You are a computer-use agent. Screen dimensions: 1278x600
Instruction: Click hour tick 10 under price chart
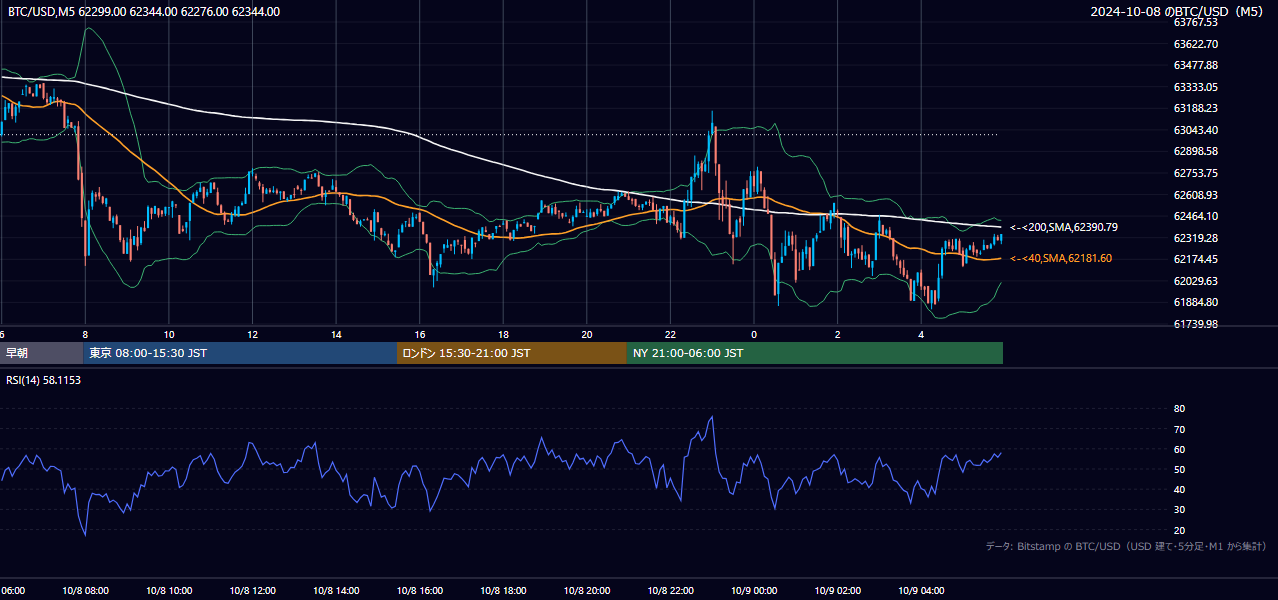tap(169, 334)
